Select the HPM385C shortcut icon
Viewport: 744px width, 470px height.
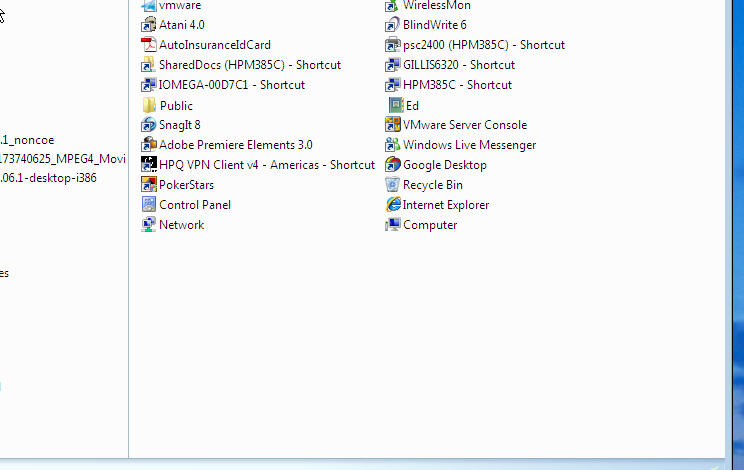tap(392, 85)
